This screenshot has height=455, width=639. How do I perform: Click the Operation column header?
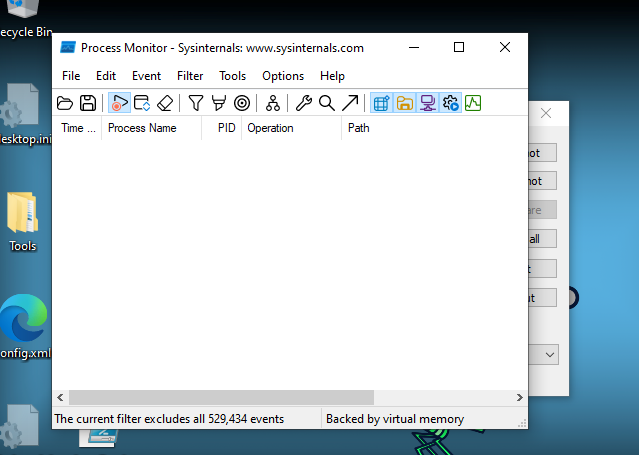click(x=292, y=128)
